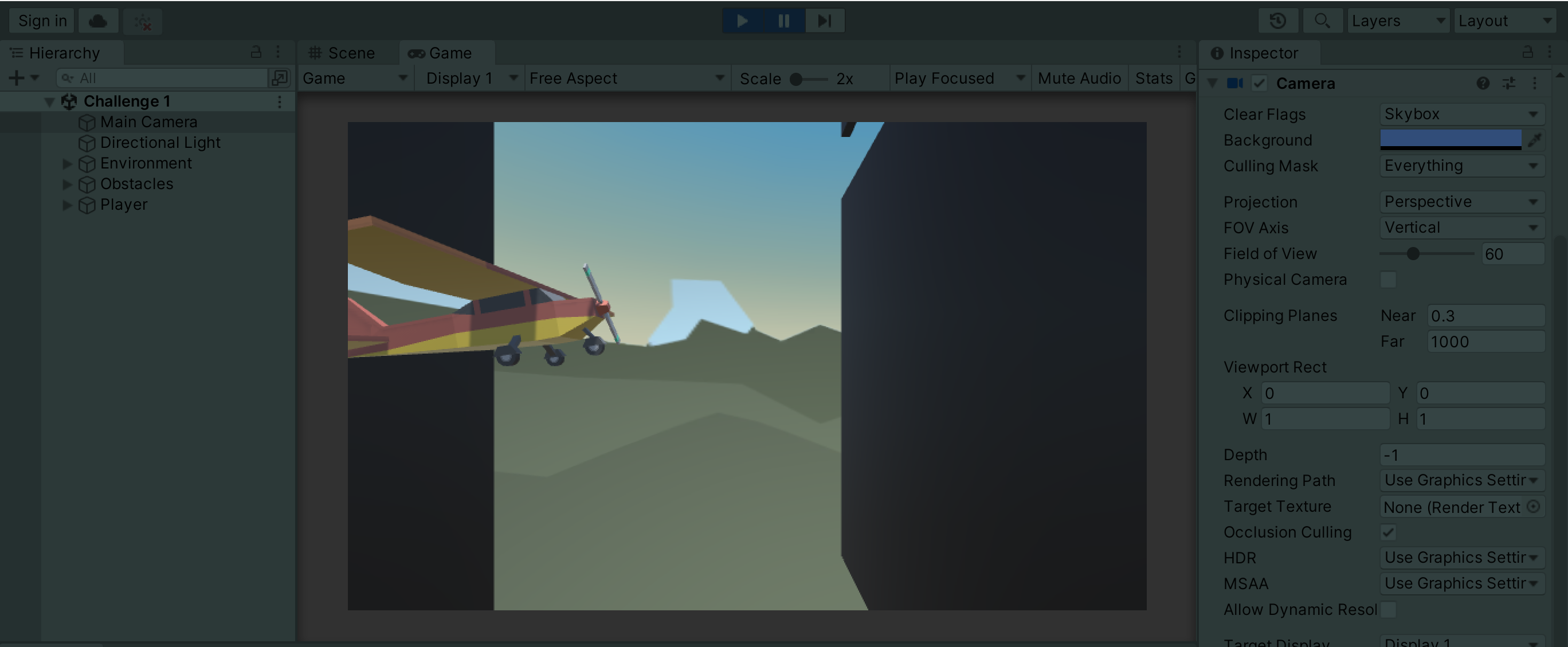The height and width of the screenshot is (647, 1568).
Task: Open the Clear Flags Skybox dropdown
Action: [1461, 114]
